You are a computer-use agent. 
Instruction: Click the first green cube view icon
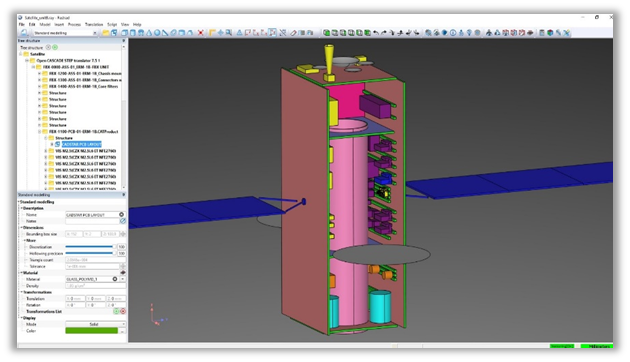[x=327, y=33]
